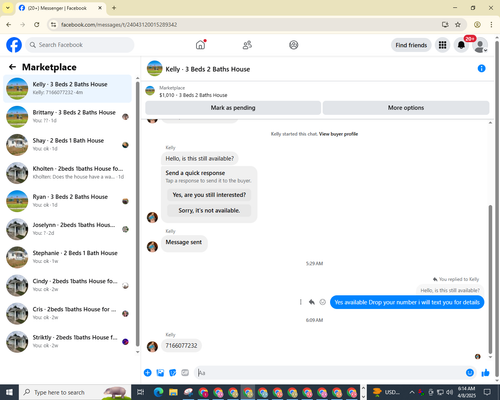Open Kelly - 3 Beds 2 Baths House chat
The image size is (500, 400).
coord(68,88)
